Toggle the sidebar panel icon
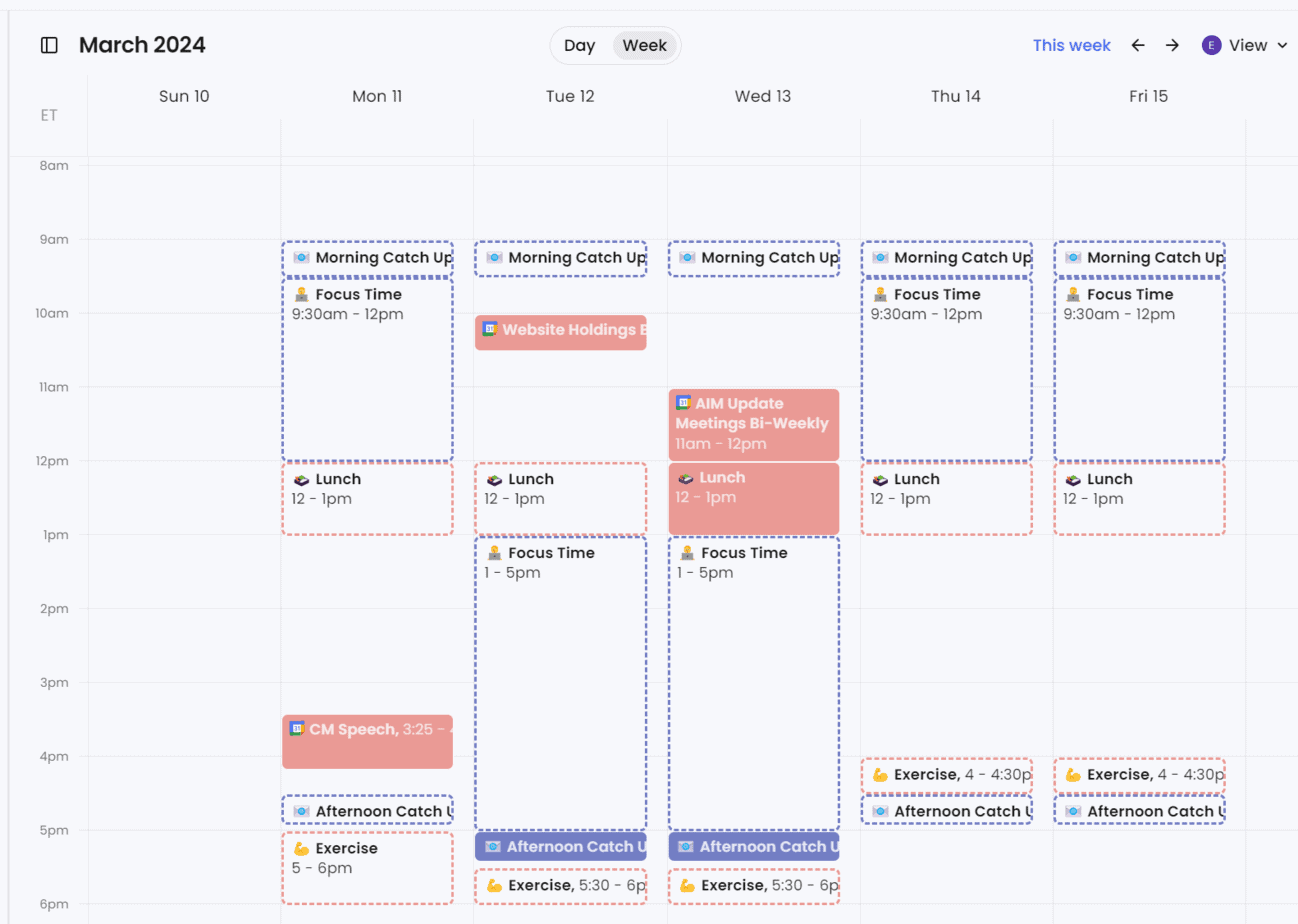 tap(49, 45)
